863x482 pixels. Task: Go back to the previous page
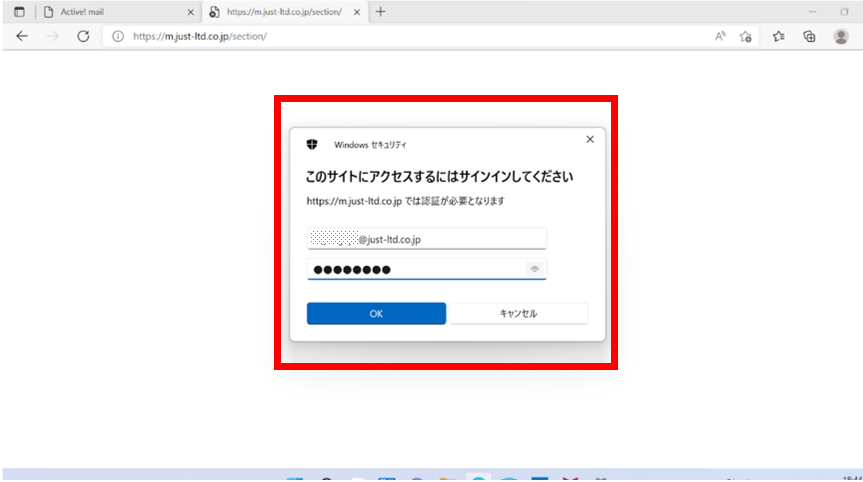click(22, 36)
